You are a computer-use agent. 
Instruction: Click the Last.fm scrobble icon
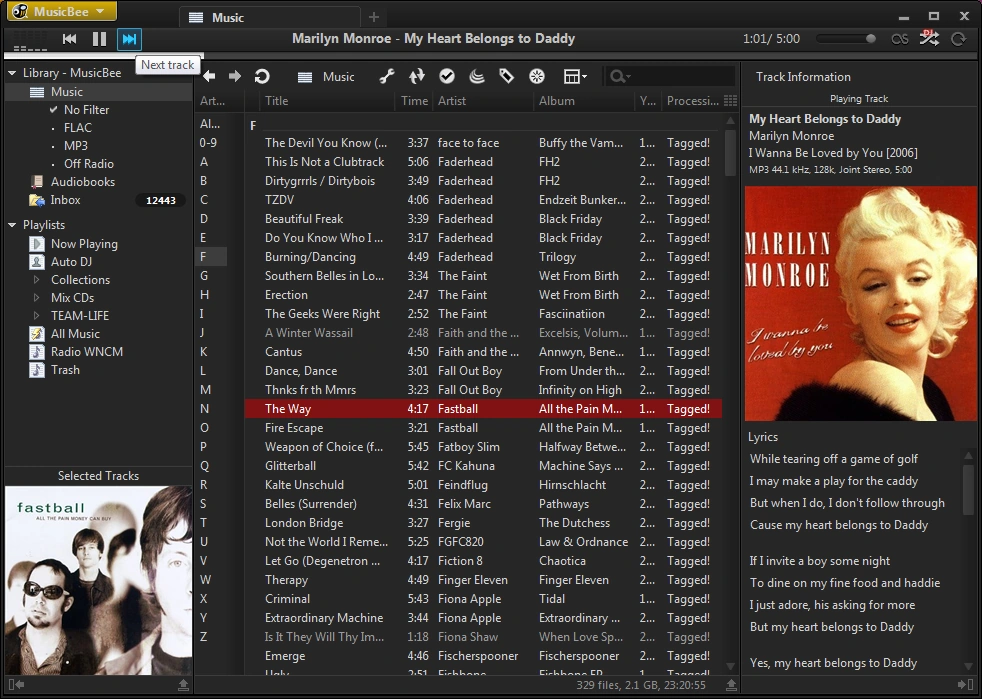(x=899, y=39)
